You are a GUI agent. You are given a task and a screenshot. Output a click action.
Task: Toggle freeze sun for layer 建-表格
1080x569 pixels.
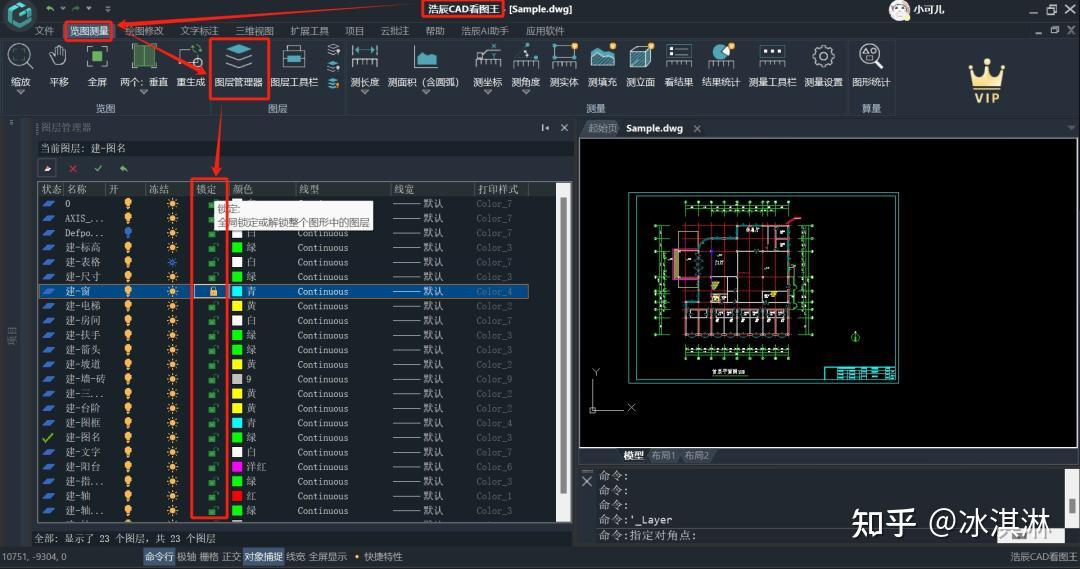(x=172, y=262)
